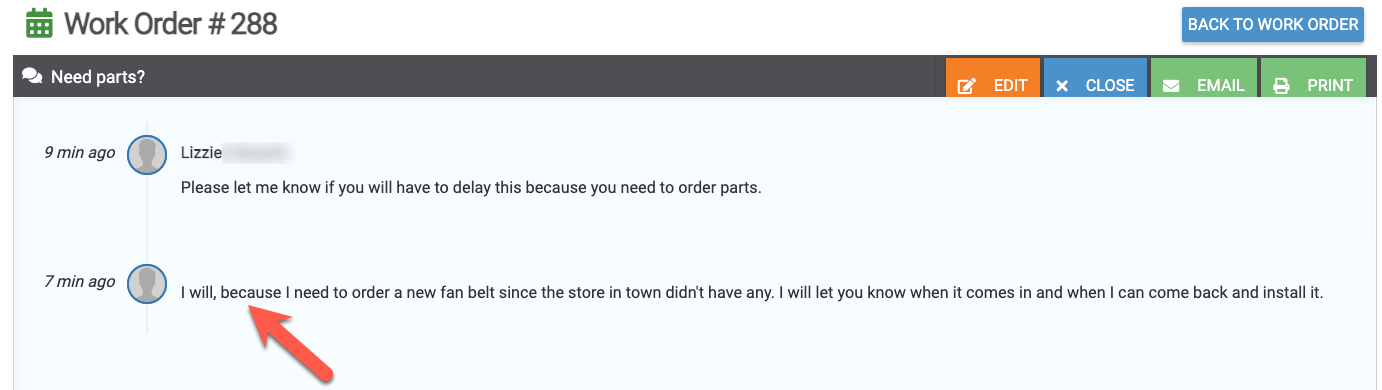Click the message about delaying to order parts
This screenshot has width=1382, height=390.
(x=471, y=187)
